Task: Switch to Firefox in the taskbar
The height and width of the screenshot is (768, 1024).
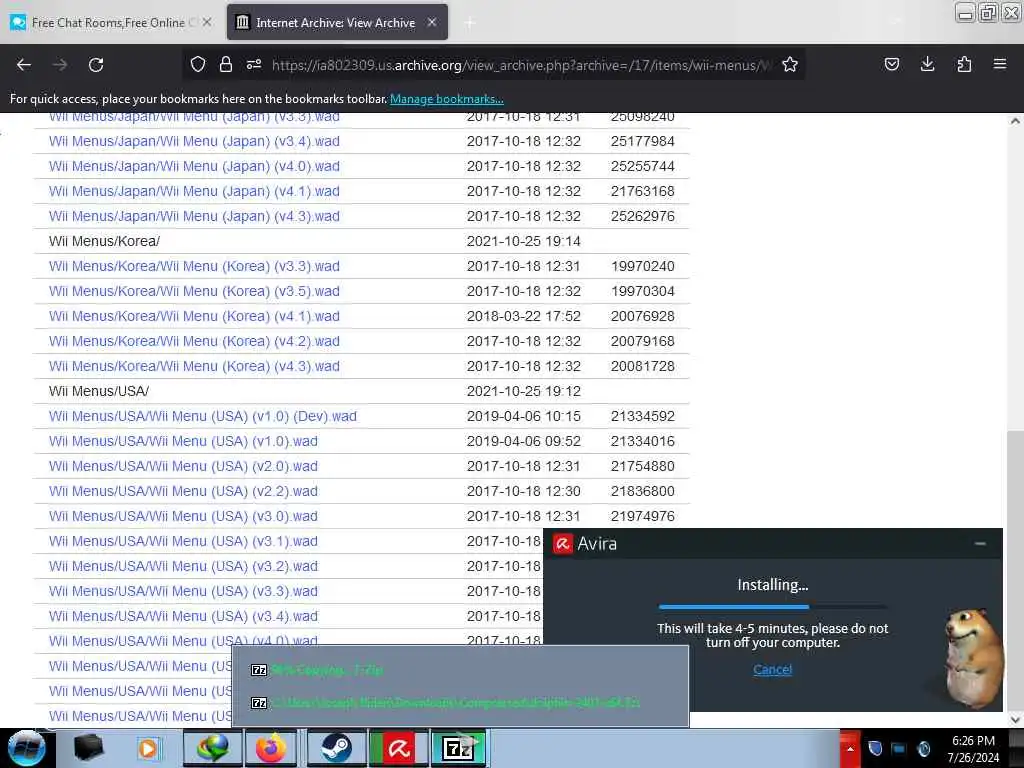Action: (271, 748)
